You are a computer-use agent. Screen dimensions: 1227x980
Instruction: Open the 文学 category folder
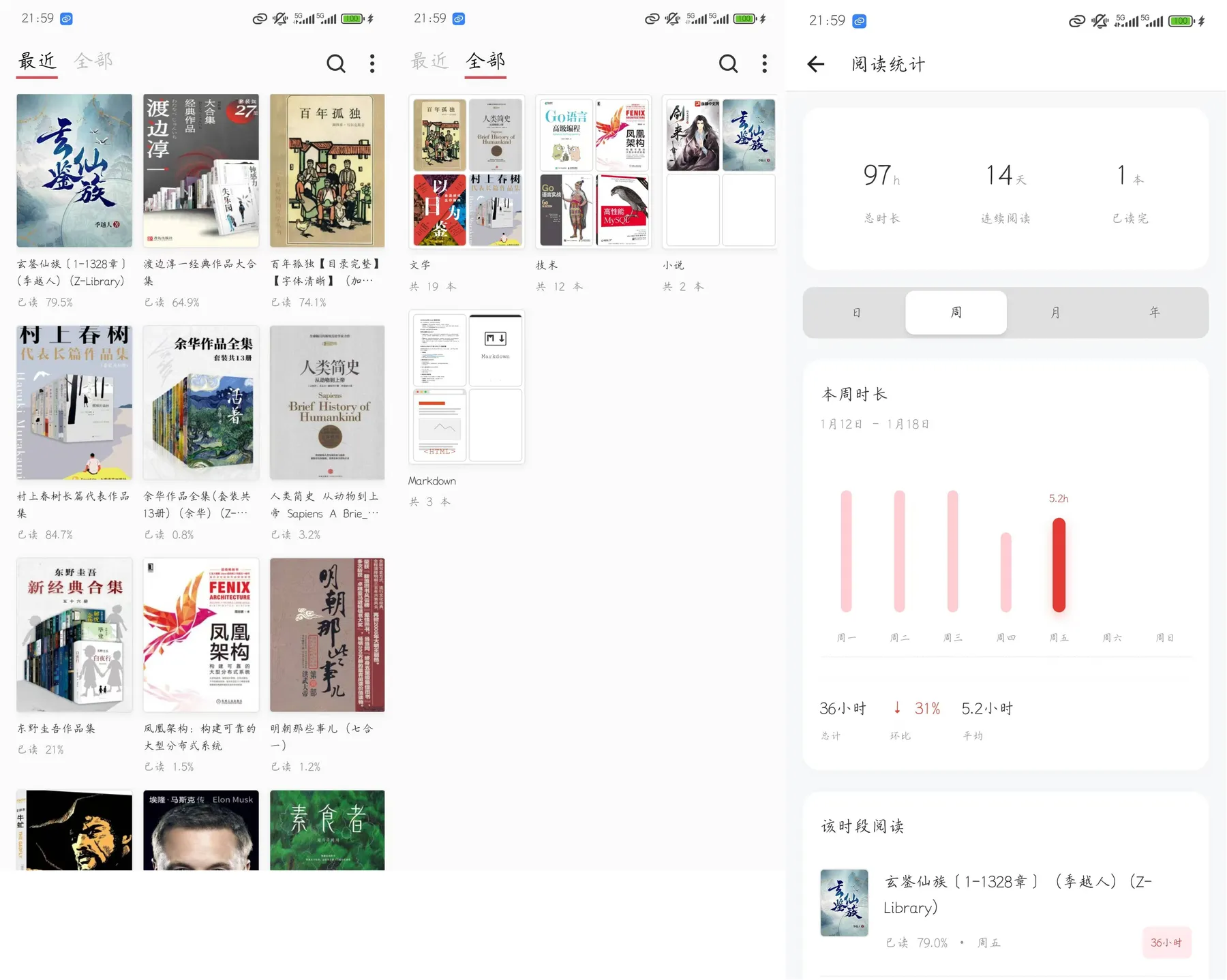[x=467, y=172]
